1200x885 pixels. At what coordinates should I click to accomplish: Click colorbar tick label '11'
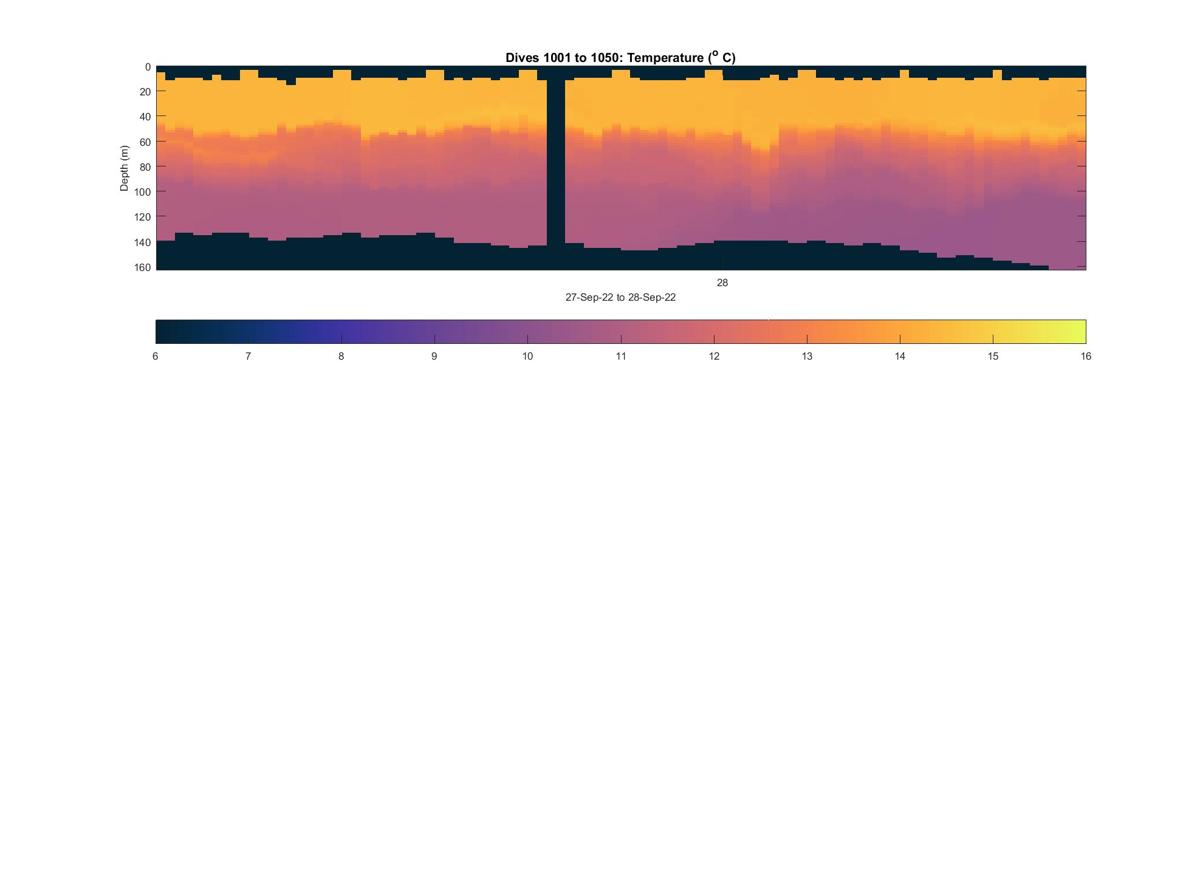pos(620,356)
